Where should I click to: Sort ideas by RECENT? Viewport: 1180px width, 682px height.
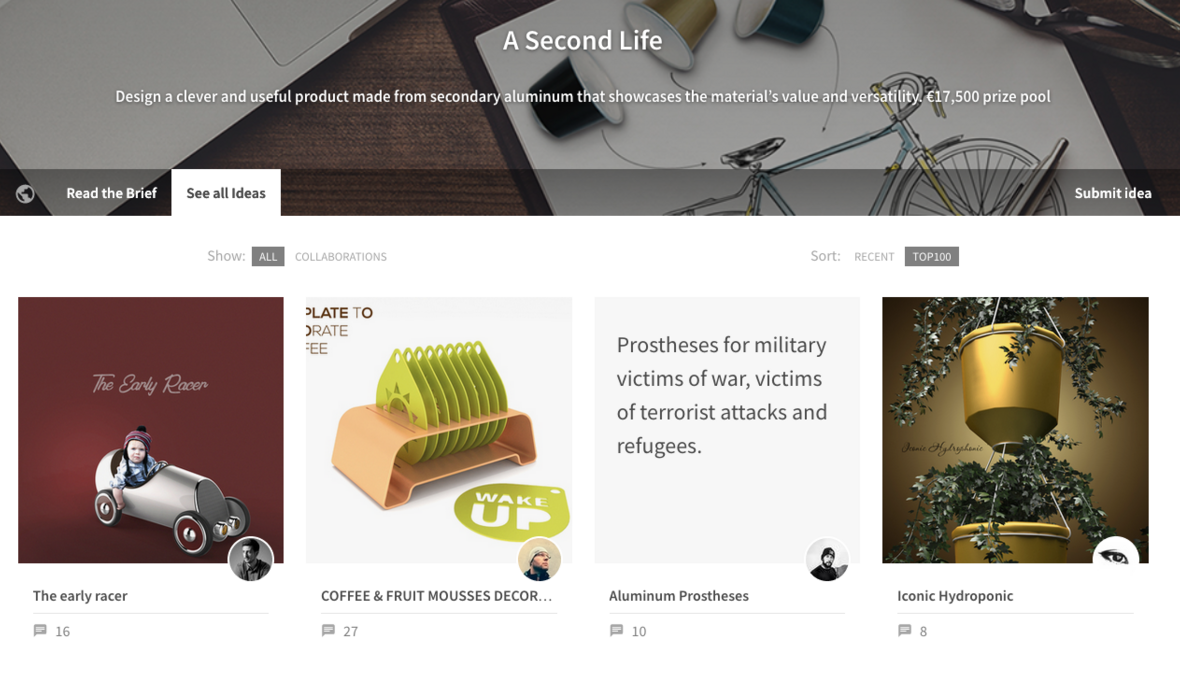(874, 257)
